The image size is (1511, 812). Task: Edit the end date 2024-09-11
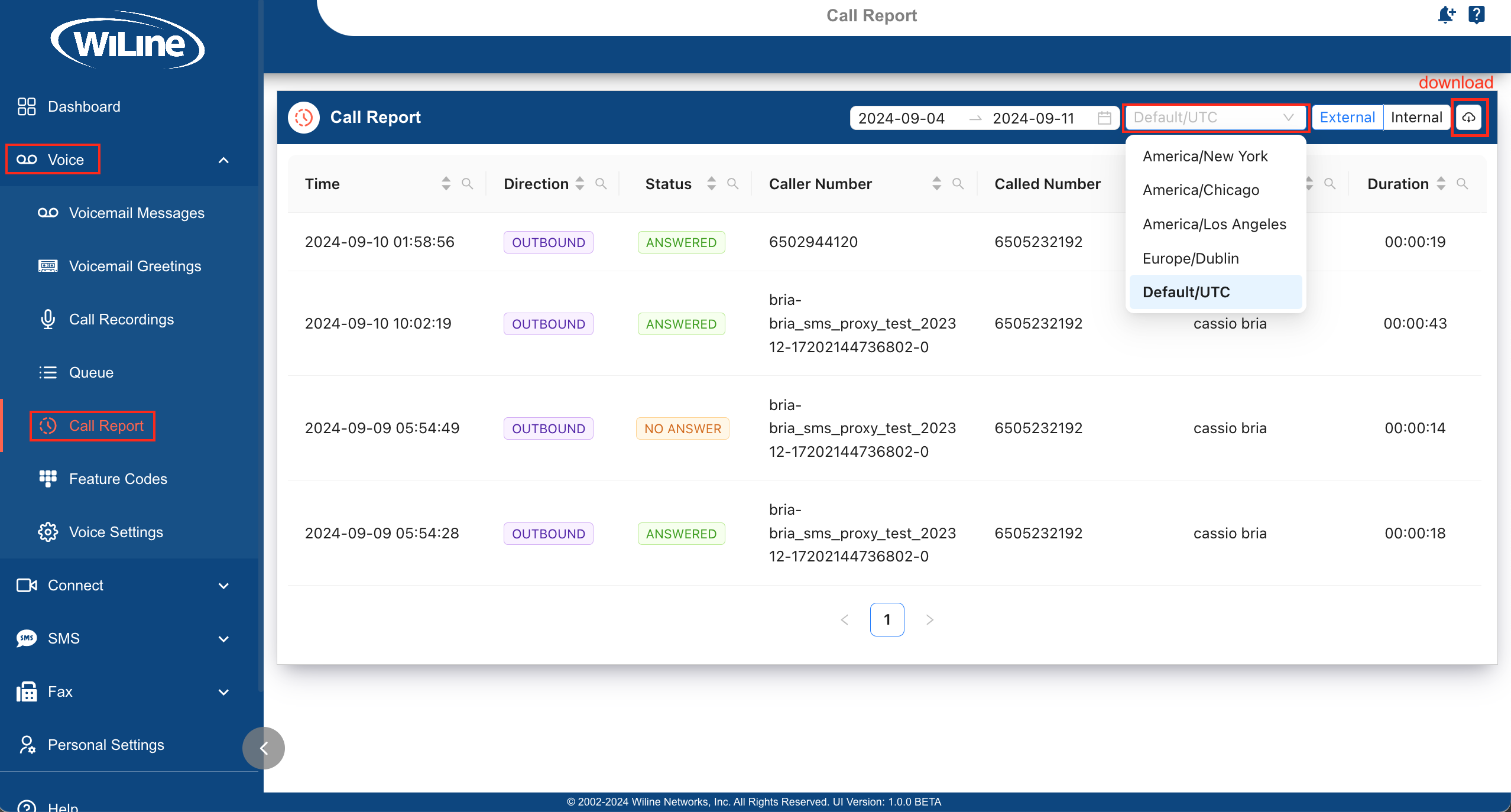click(1033, 118)
